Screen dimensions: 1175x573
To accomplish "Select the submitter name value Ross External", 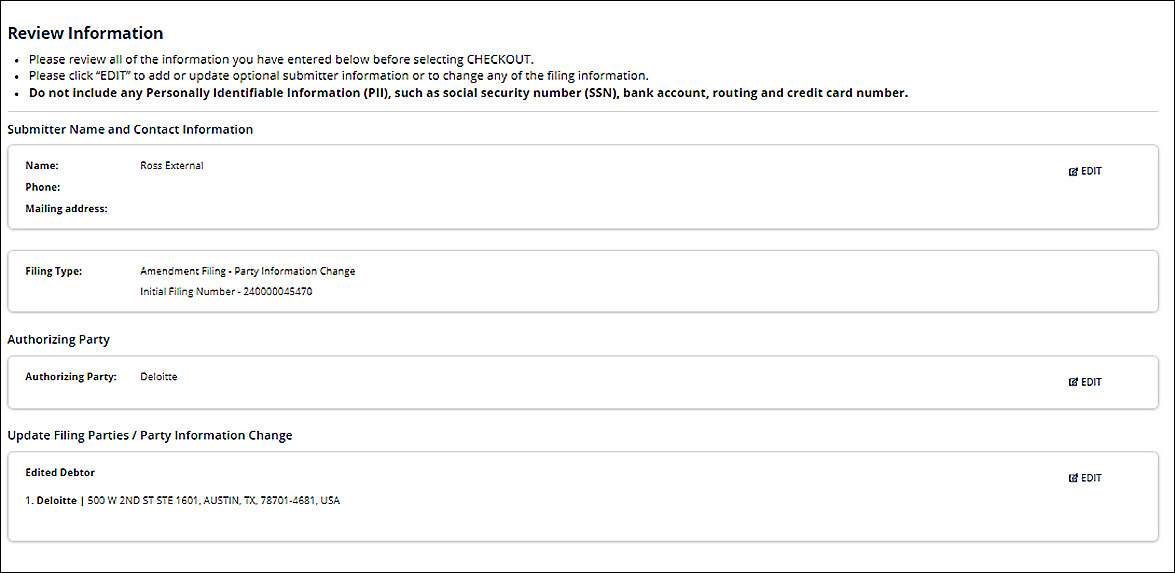I will point(172,166).
